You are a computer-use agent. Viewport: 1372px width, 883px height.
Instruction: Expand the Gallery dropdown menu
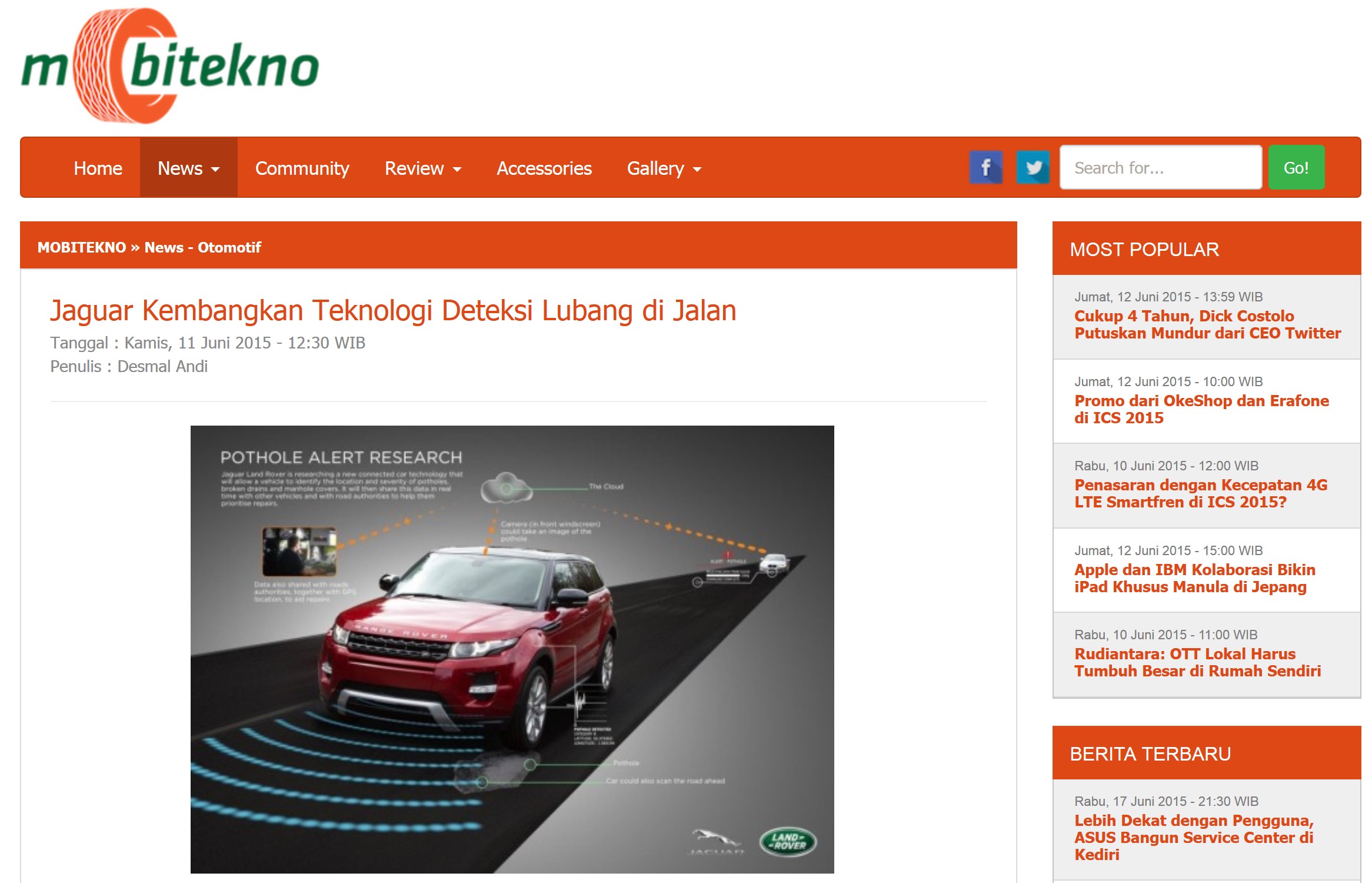tap(664, 168)
